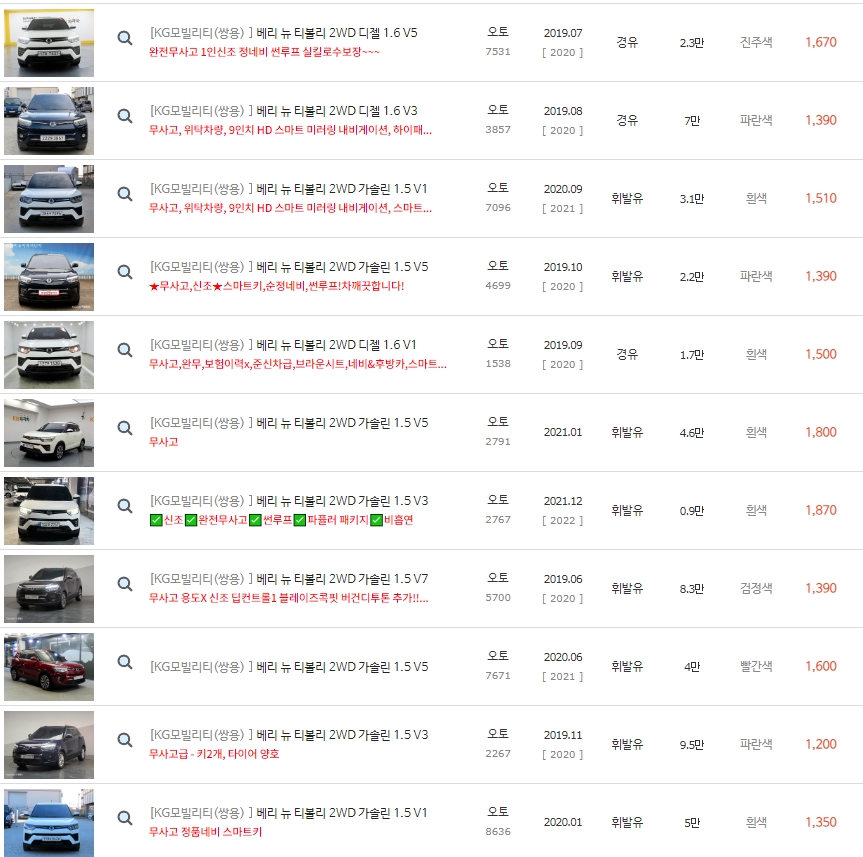Click description '무사고,완무,보험이력x,준신차급'
The image size is (863, 857).
coord(297,364)
